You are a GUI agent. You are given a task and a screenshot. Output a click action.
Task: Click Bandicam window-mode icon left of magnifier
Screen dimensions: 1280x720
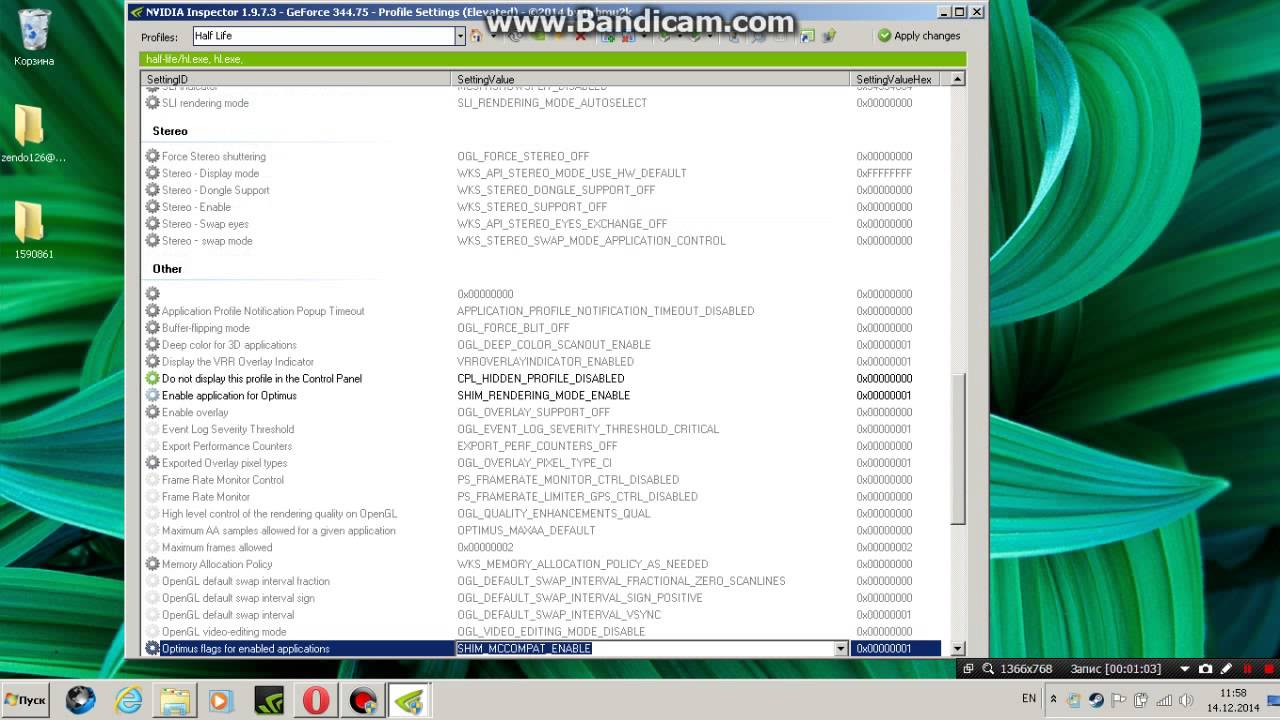(968, 669)
